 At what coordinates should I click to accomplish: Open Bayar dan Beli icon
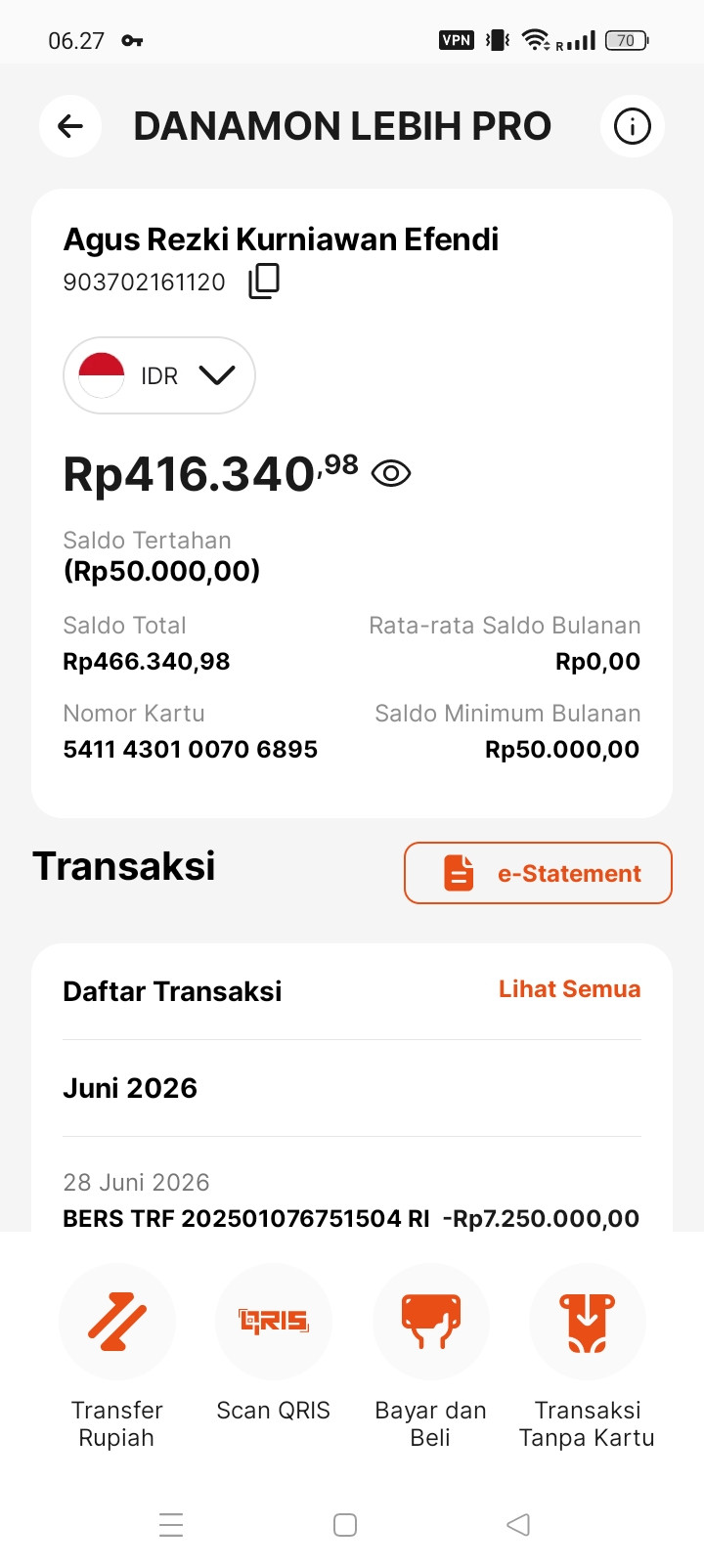click(431, 1322)
